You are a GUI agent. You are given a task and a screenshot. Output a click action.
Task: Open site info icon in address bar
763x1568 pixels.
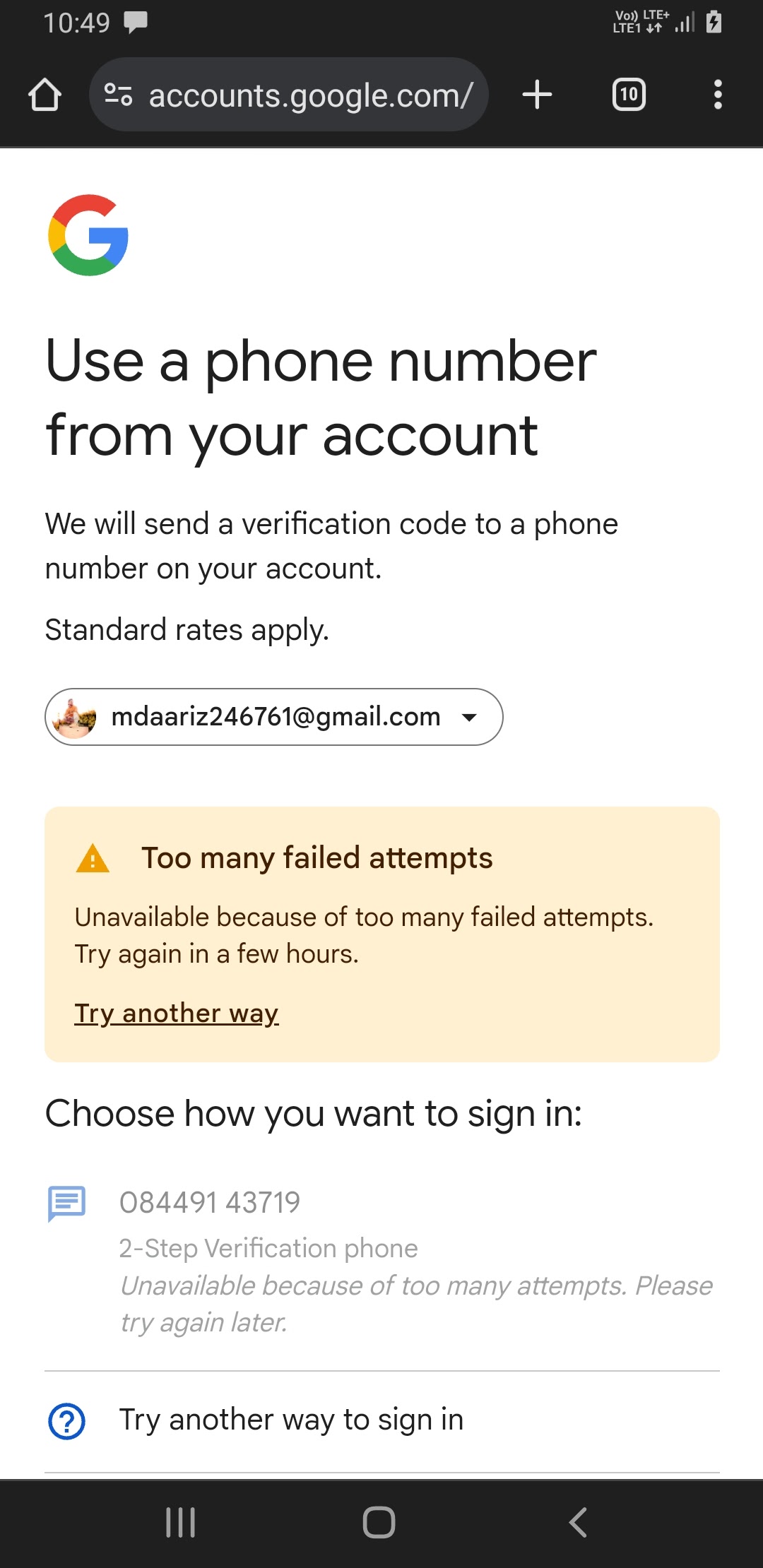coord(118,95)
